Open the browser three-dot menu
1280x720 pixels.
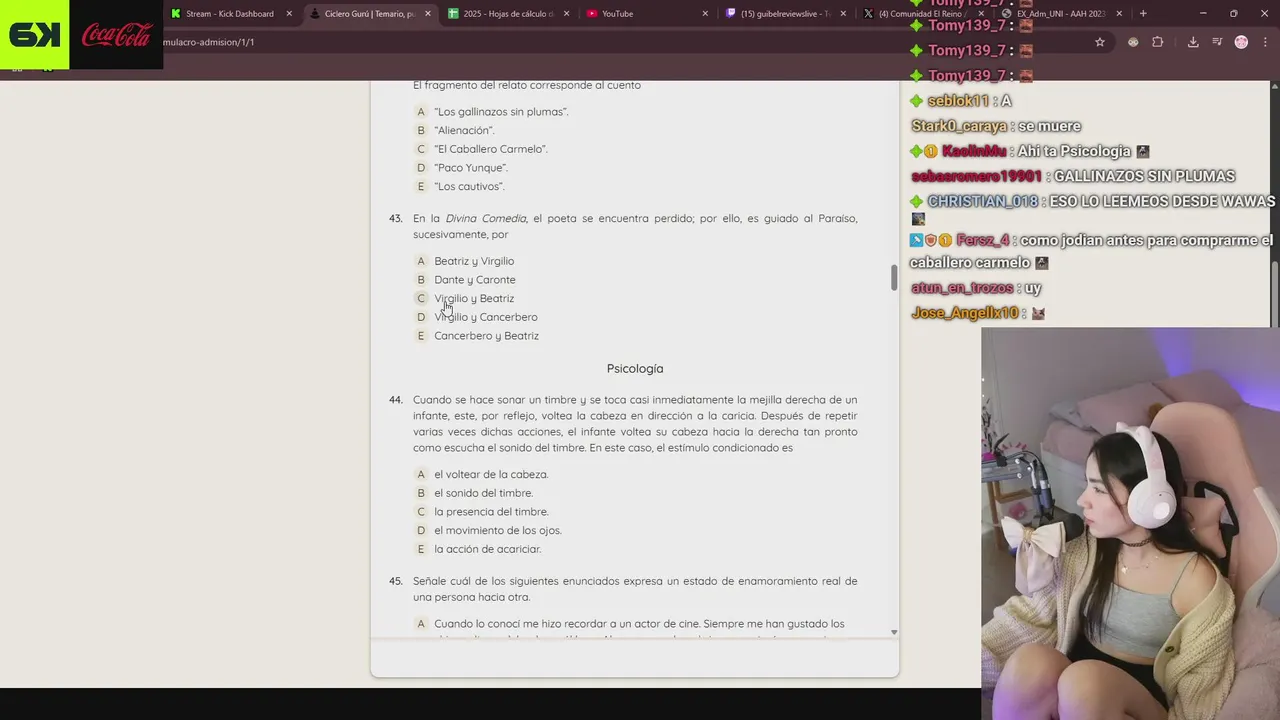pos(1265,42)
